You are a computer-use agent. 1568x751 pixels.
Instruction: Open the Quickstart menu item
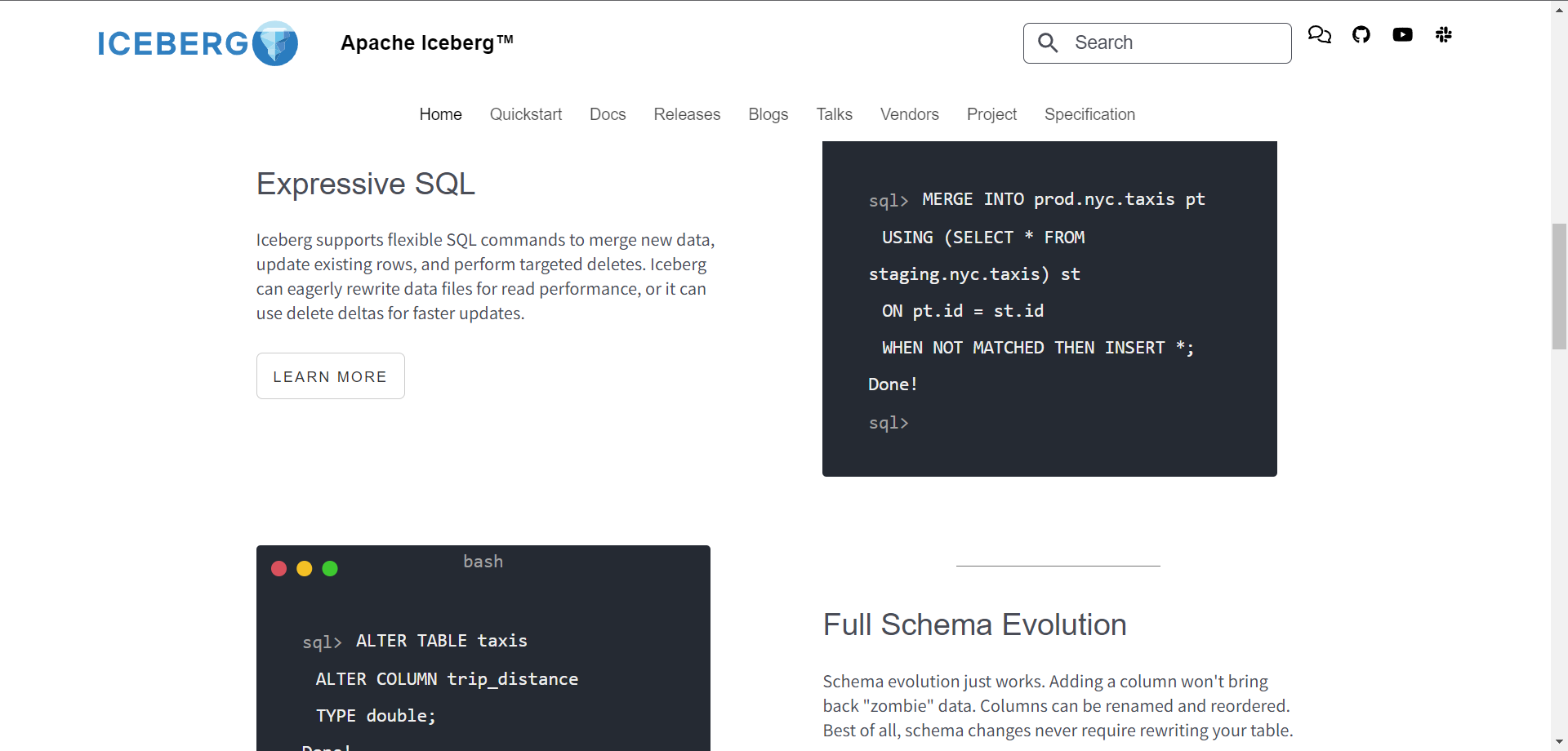(526, 114)
